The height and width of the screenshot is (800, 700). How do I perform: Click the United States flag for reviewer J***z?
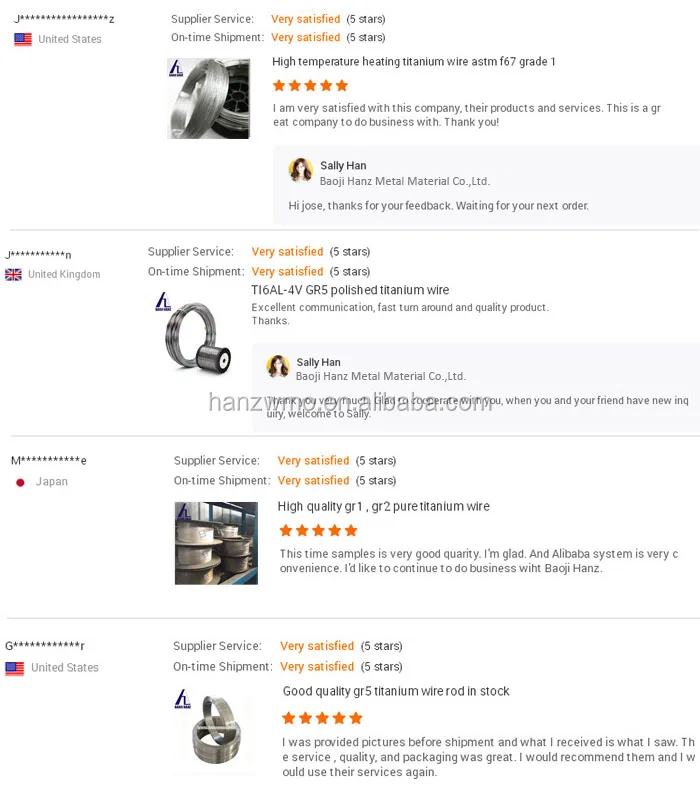coord(22,39)
